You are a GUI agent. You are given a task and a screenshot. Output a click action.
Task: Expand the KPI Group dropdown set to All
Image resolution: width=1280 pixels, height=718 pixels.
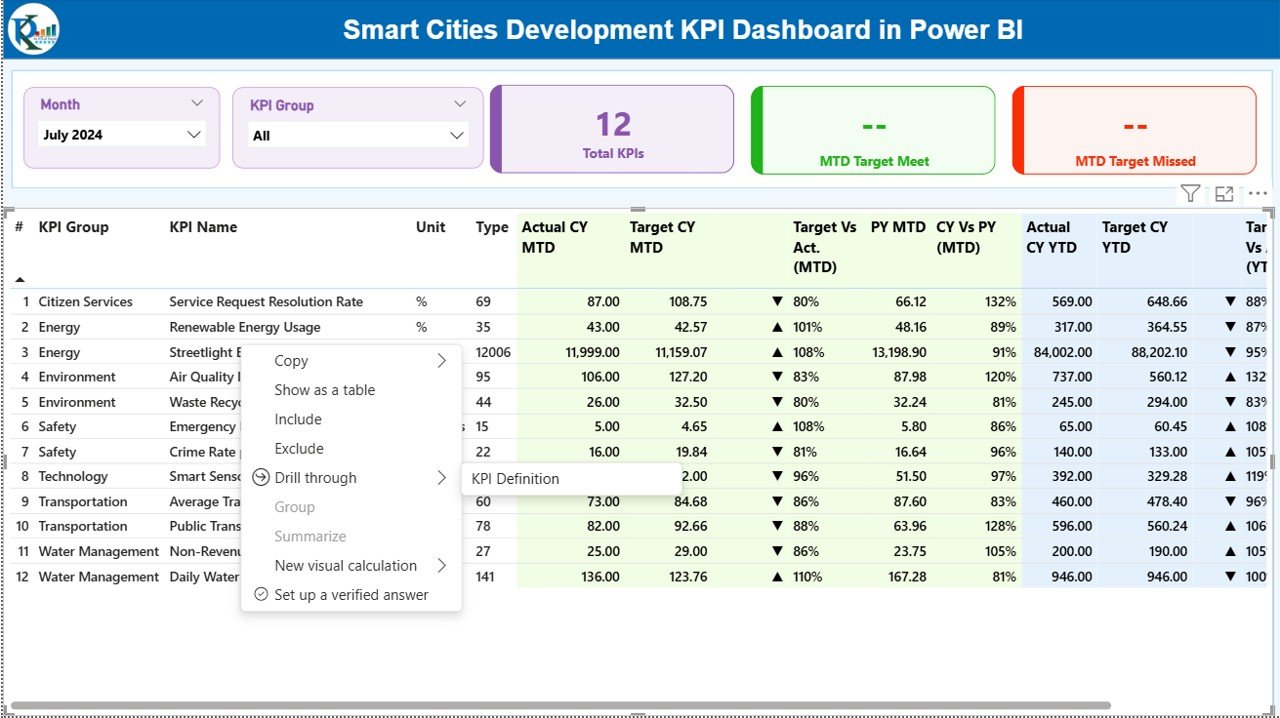coord(456,134)
